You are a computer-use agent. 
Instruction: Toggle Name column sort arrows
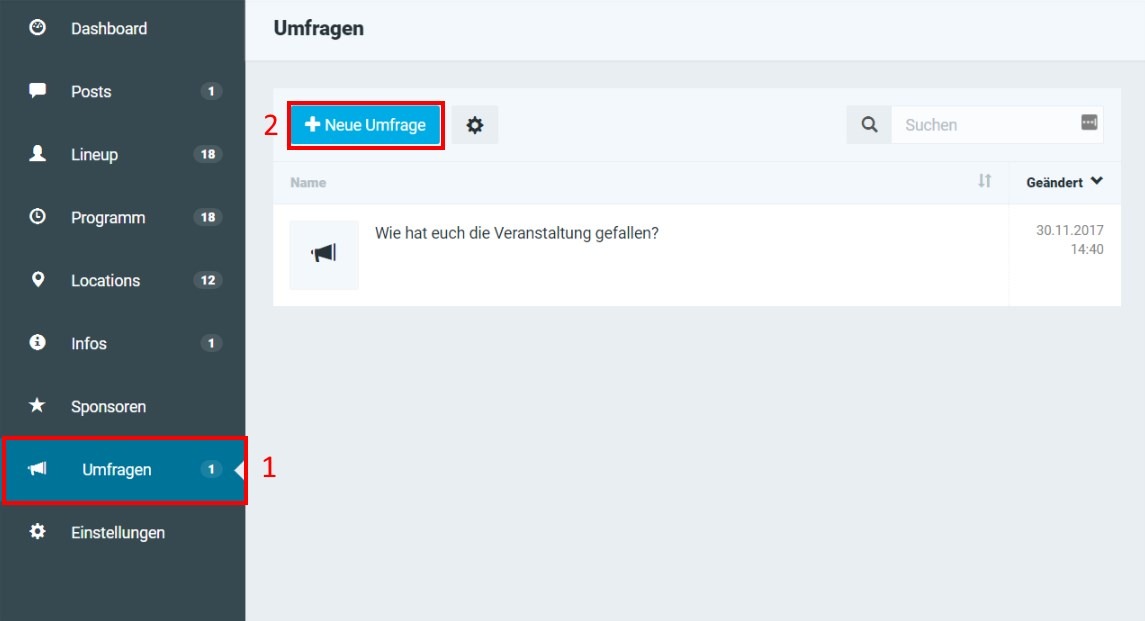[985, 181]
